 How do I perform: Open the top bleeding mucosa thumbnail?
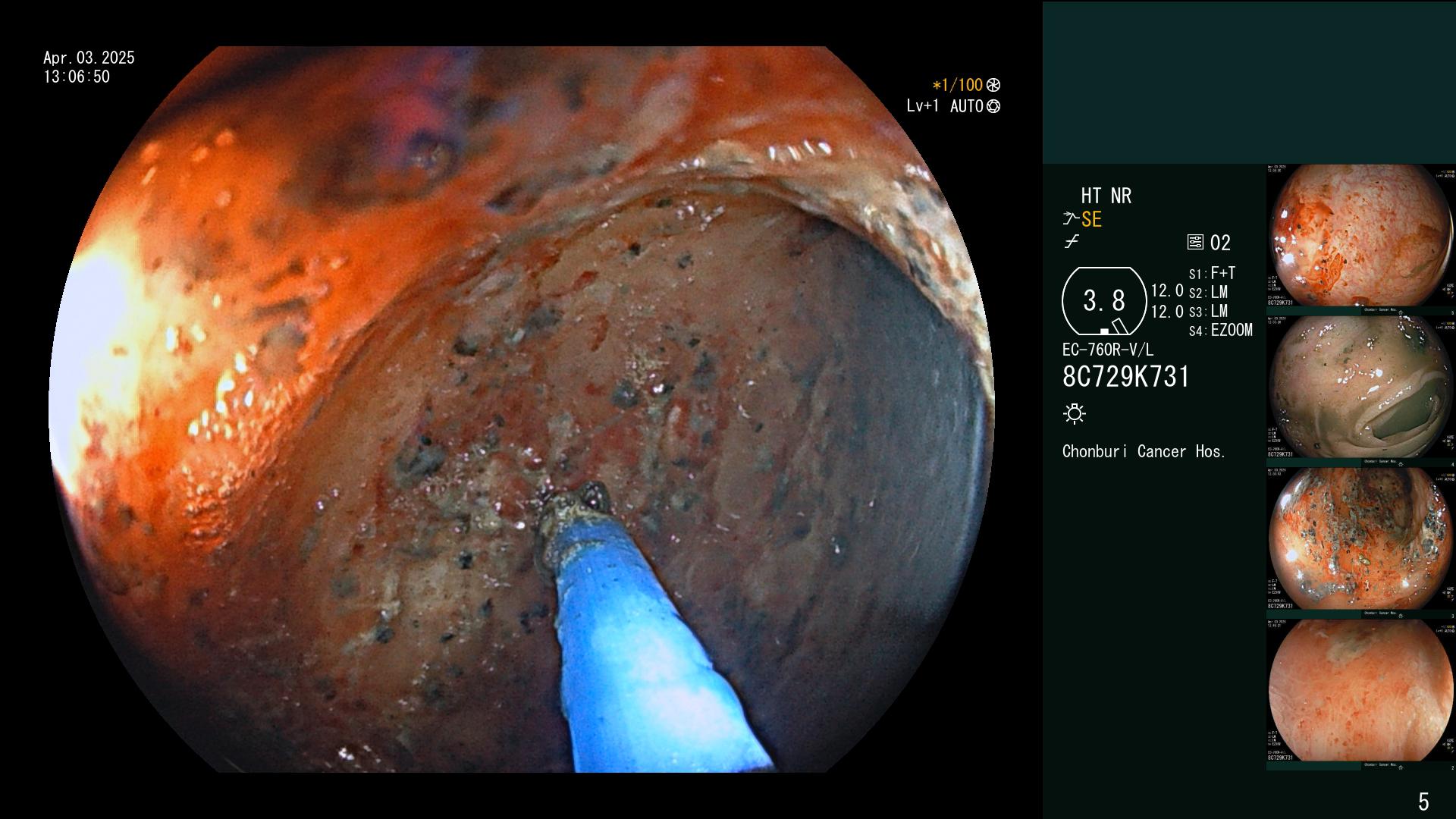[x=1360, y=236]
